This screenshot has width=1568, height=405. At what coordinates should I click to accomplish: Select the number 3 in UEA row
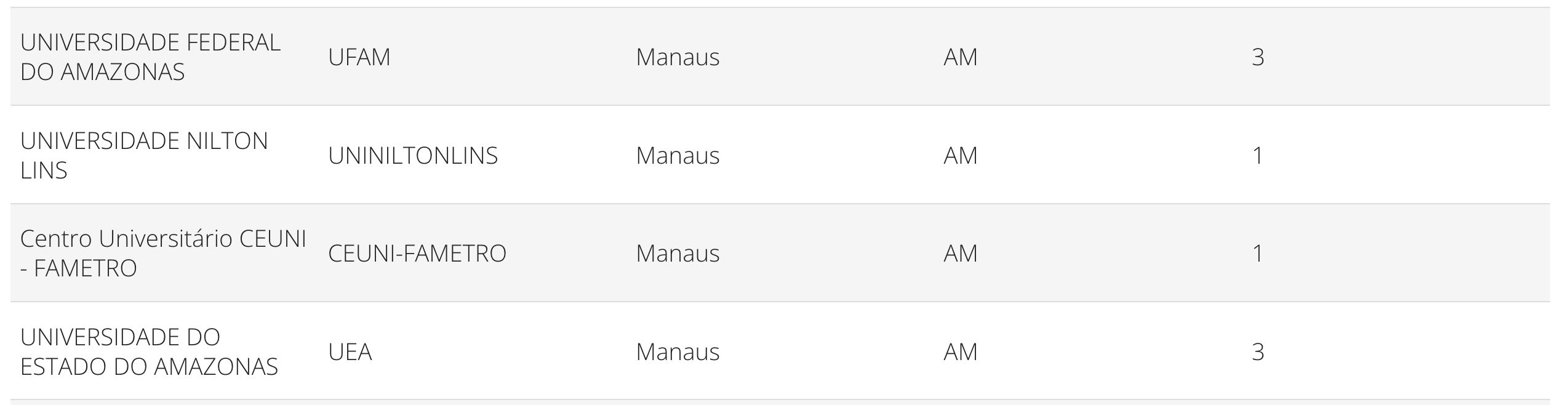click(x=1258, y=352)
